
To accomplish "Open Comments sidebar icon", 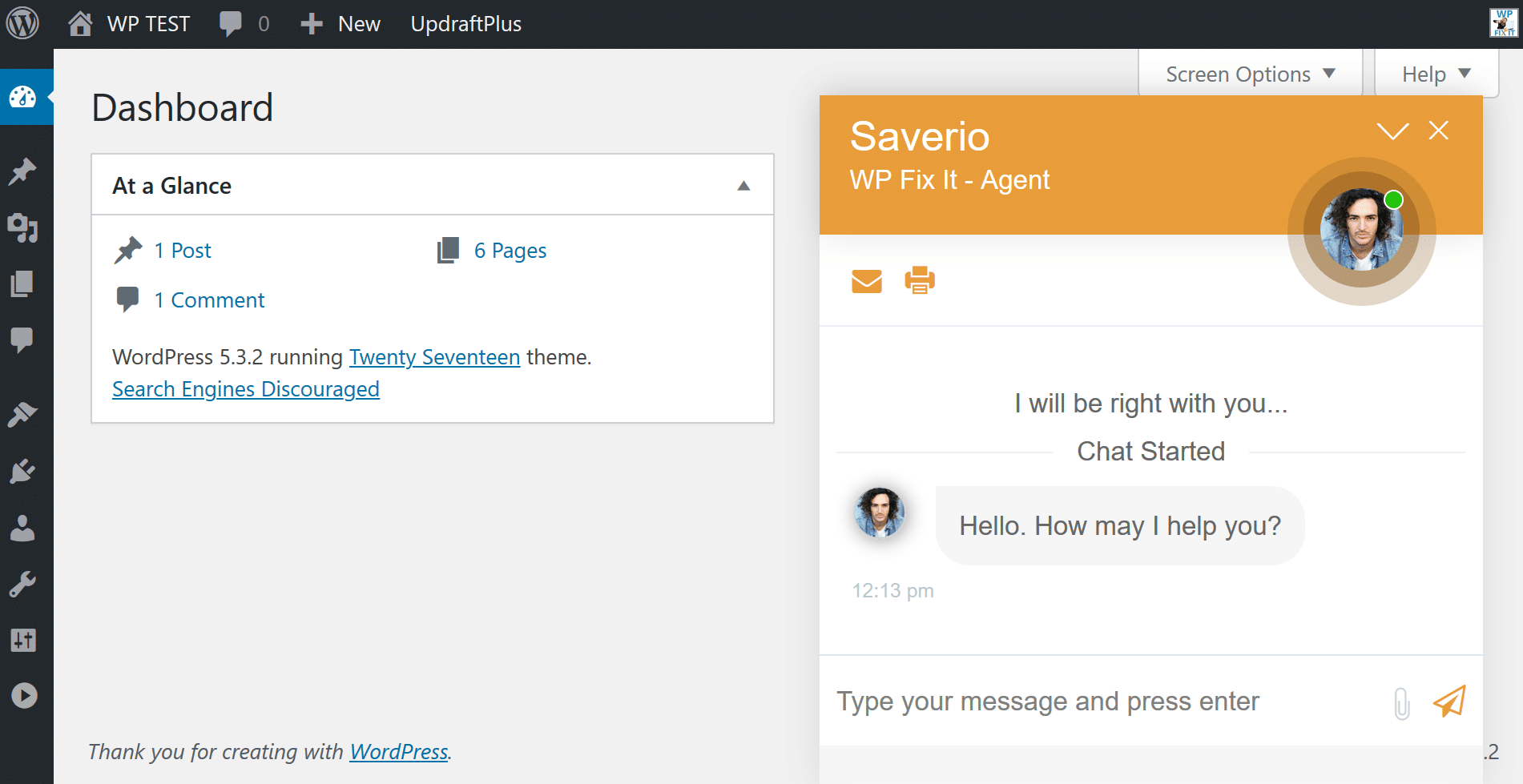I will 22,340.
